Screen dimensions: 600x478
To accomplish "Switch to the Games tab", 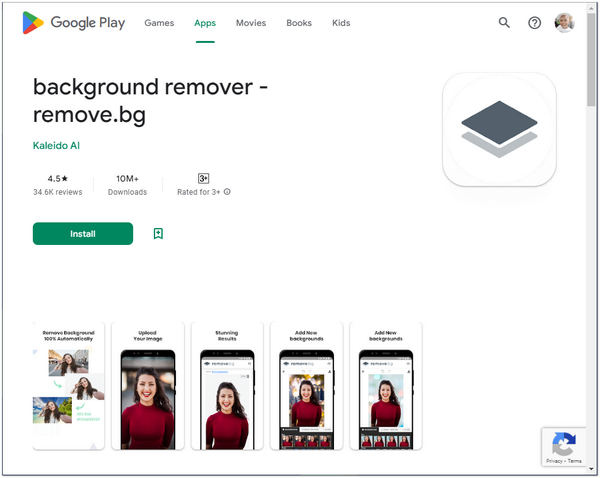I will (x=159, y=23).
